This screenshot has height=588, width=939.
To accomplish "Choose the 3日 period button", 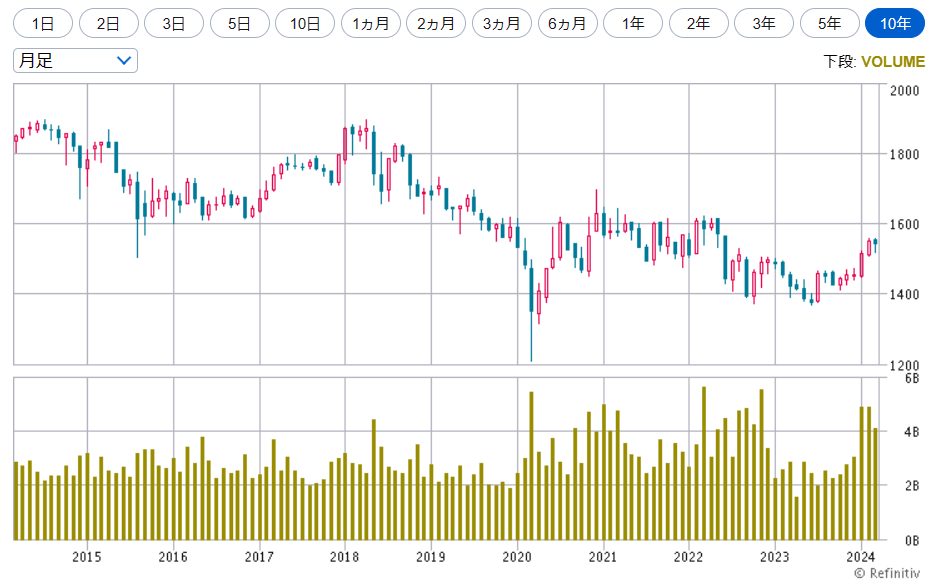I will tap(174, 23).
